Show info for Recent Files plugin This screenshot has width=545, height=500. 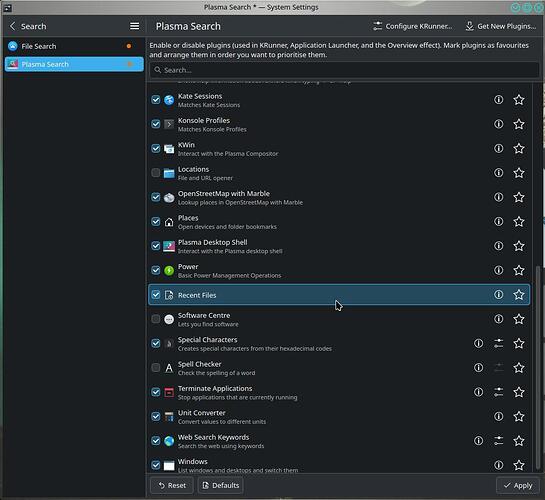pos(498,295)
